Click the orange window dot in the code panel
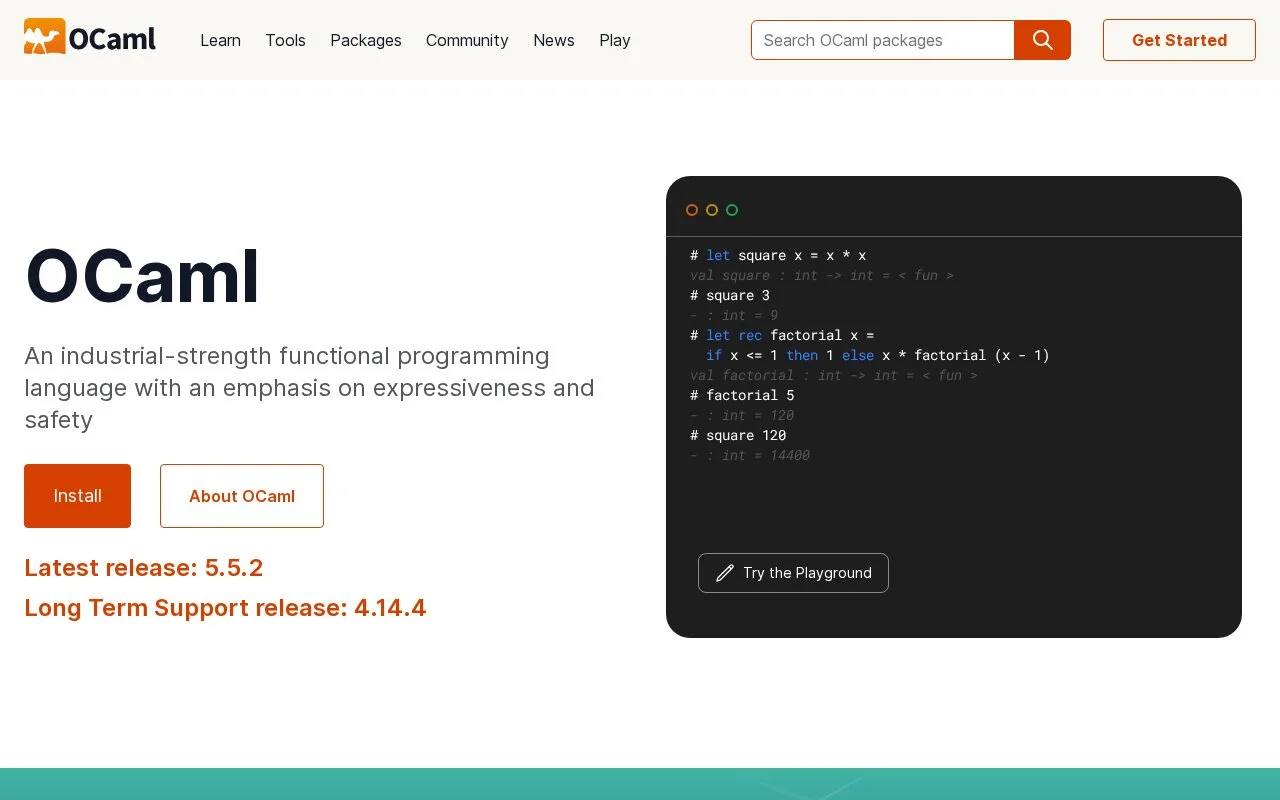Viewport: 1280px width, 800px height. point(692,210)
